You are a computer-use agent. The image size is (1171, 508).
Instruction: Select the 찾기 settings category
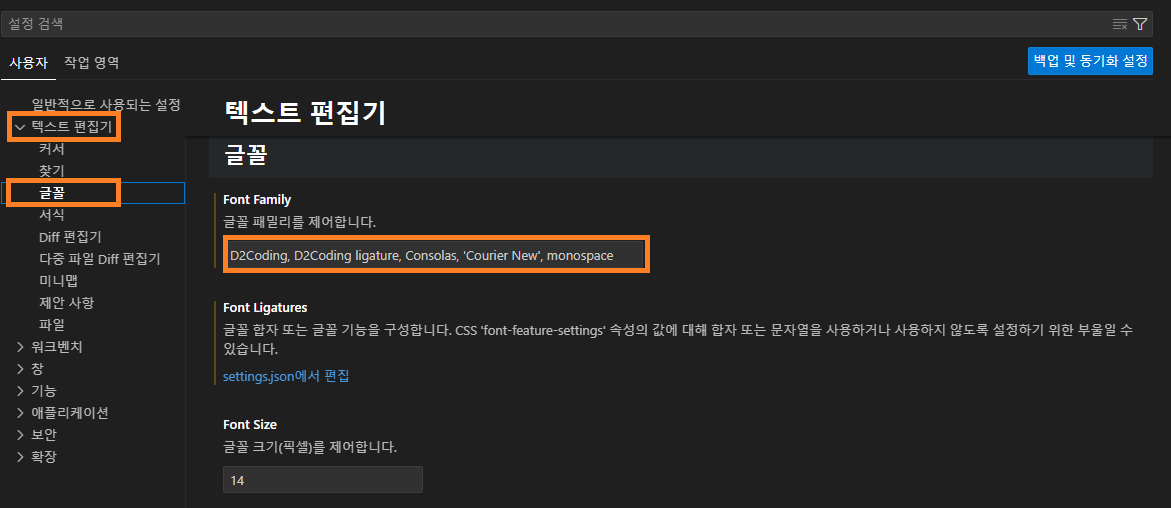click(x=52, y=171)
